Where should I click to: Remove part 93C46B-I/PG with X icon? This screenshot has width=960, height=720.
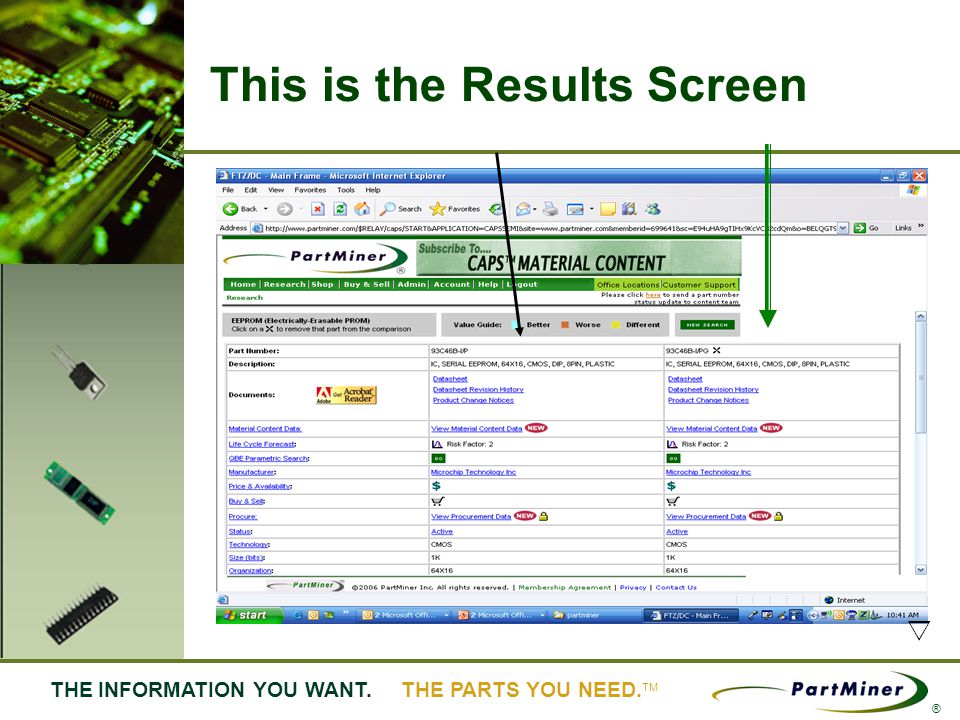pos(716,351)
